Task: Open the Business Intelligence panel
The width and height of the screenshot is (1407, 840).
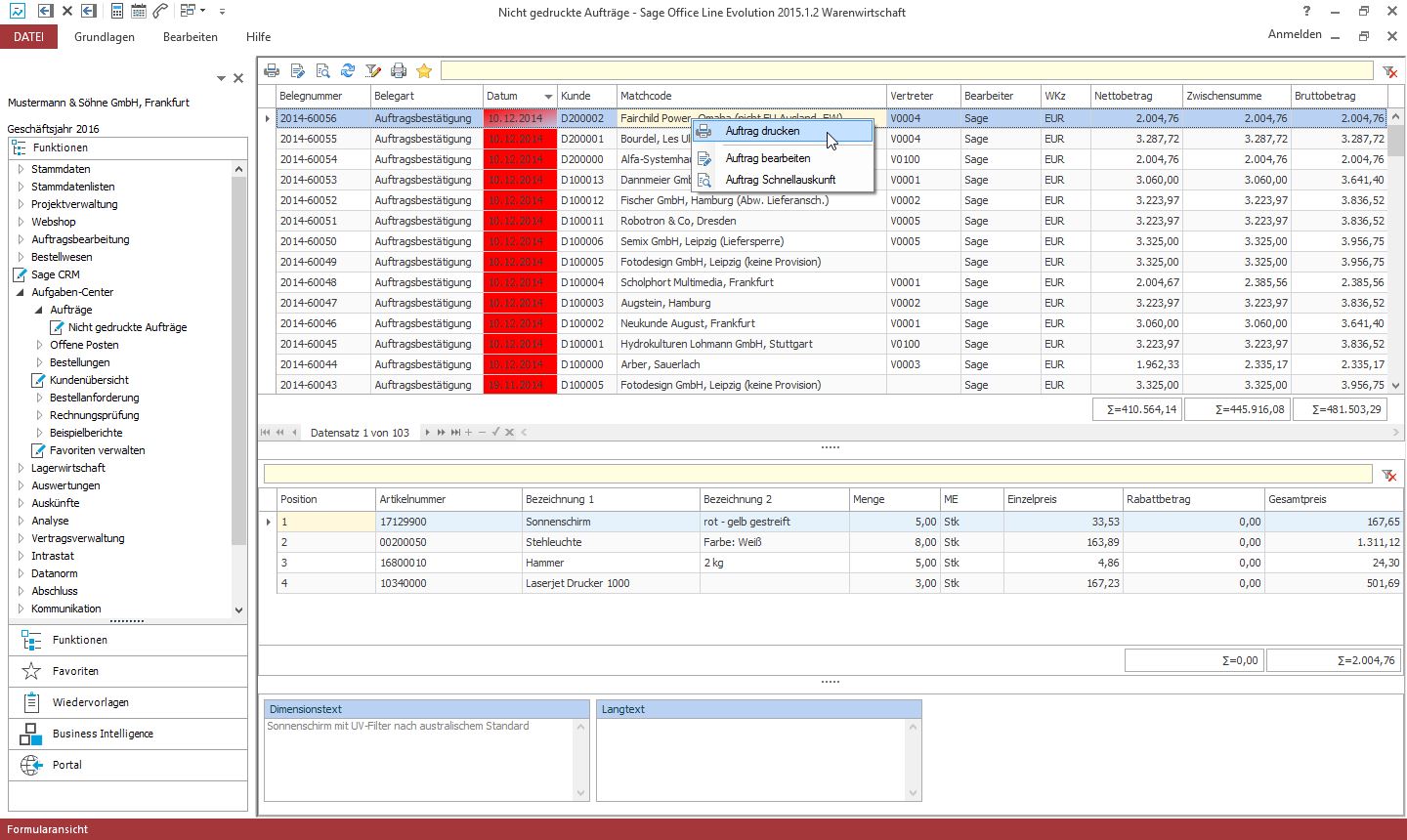Action: tap(128, 734)
